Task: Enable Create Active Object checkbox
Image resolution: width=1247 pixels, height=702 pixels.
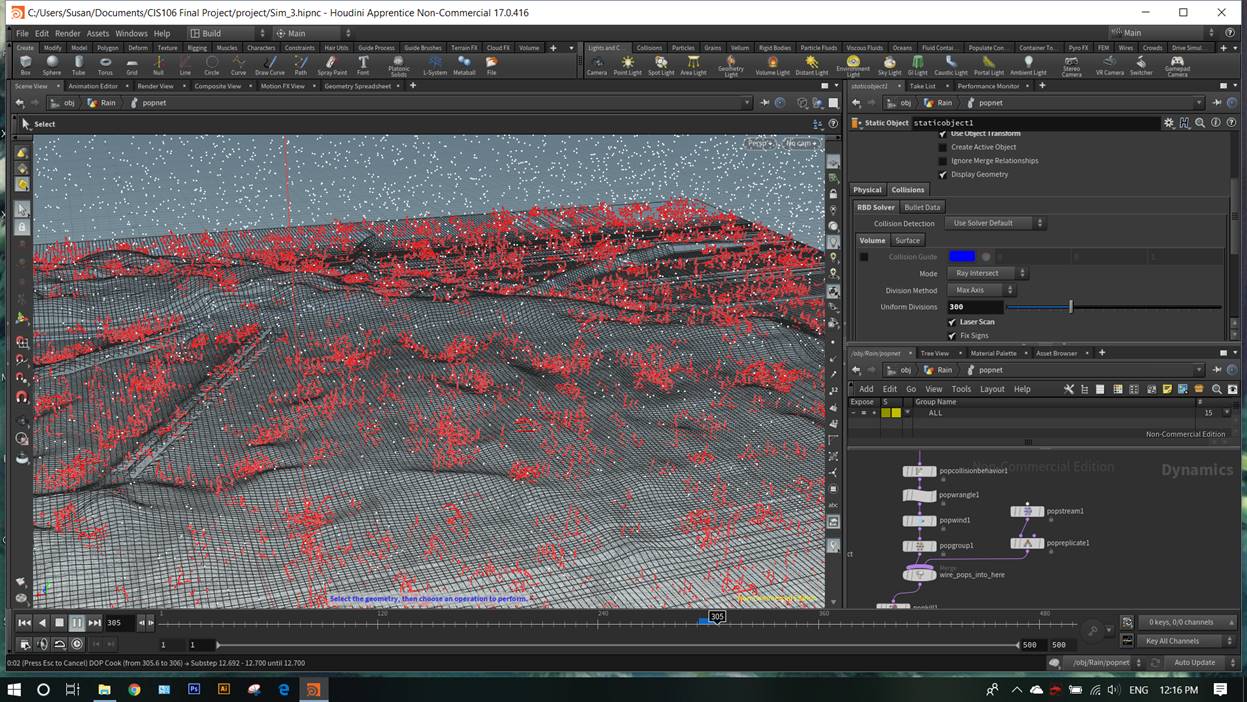Action: pos(942,147)
